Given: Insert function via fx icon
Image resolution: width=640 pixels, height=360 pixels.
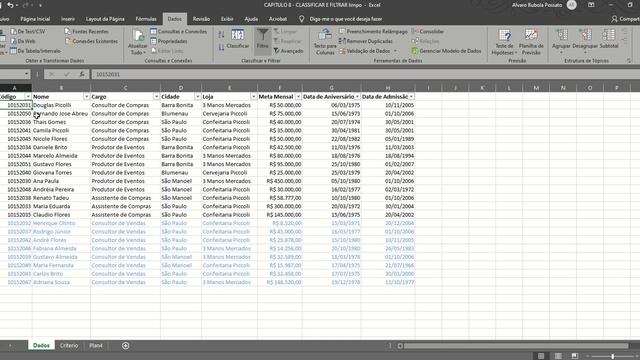Looking at the screenshot, I should (x=82, y=74).
